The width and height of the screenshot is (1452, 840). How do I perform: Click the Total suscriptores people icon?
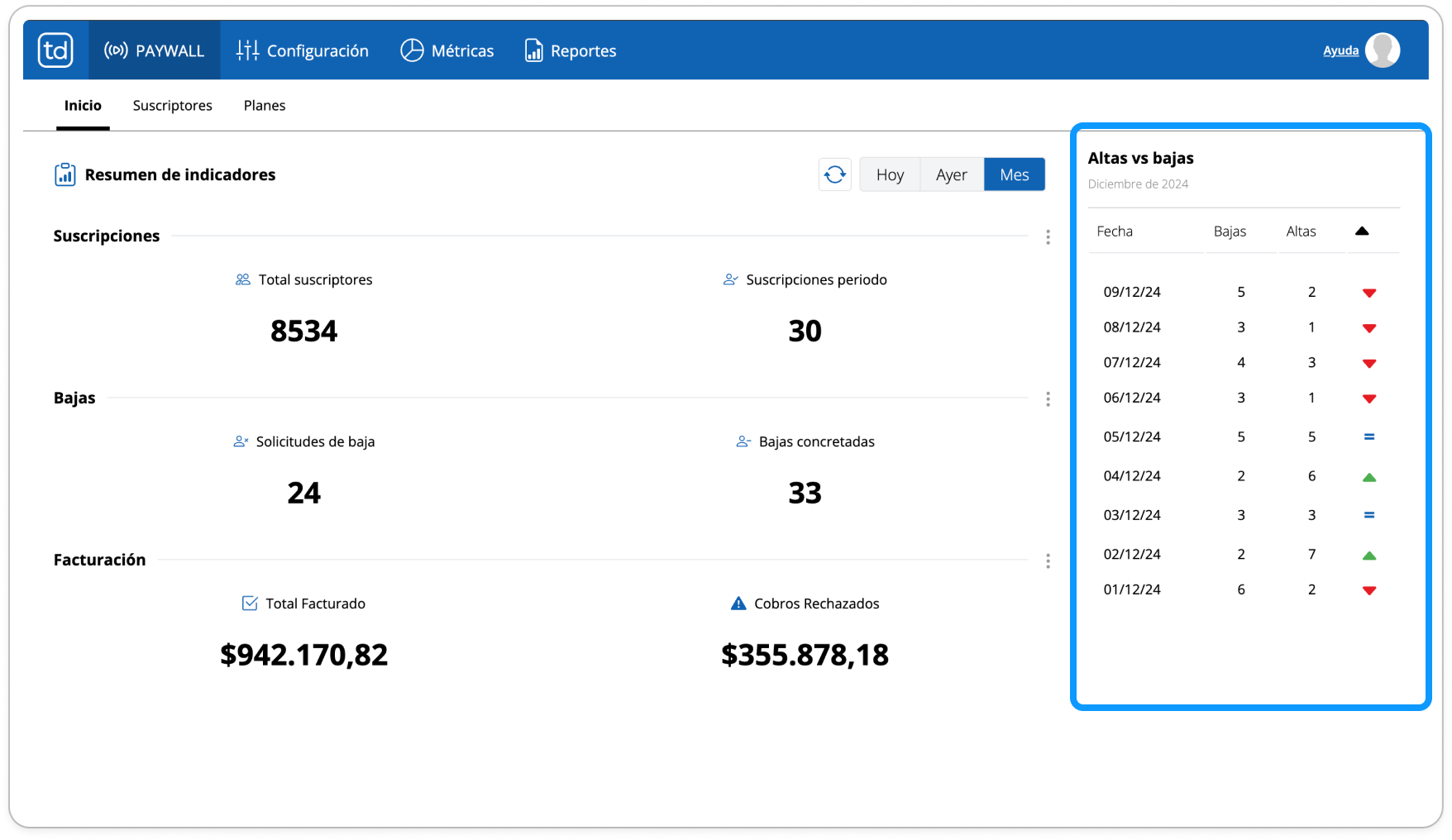click(x=243, y=279)
